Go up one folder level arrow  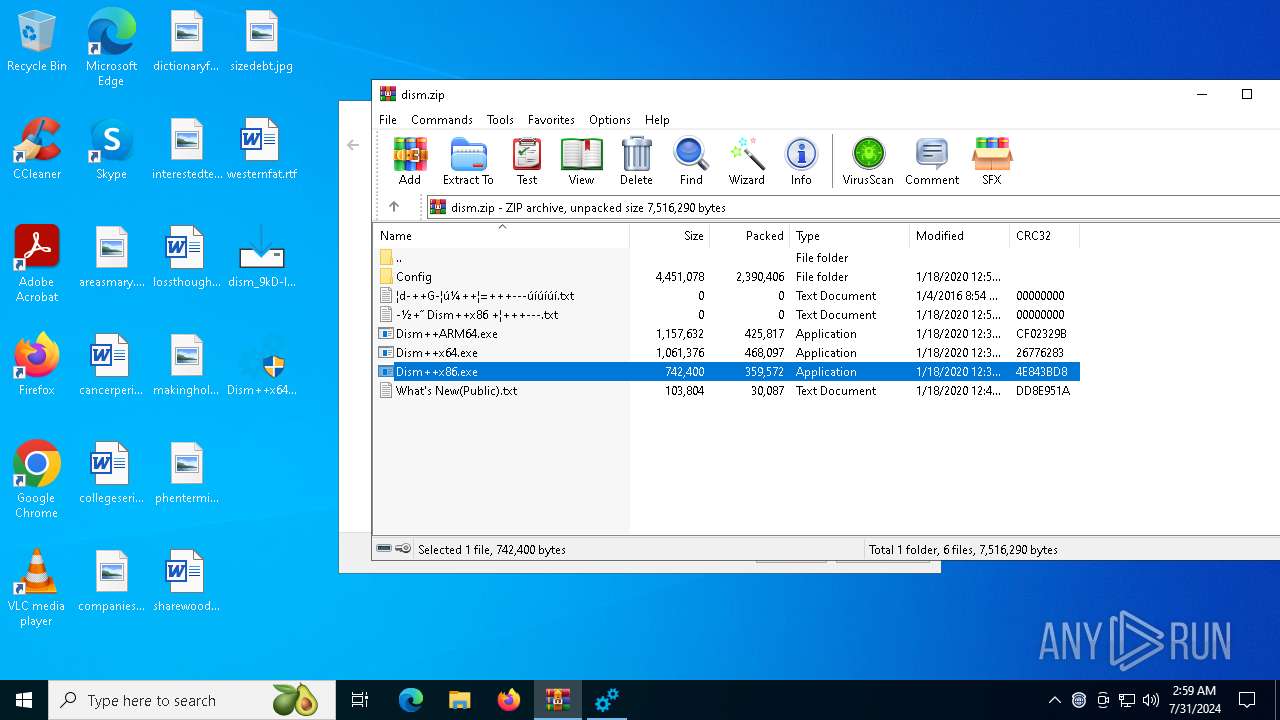point(394,207)
